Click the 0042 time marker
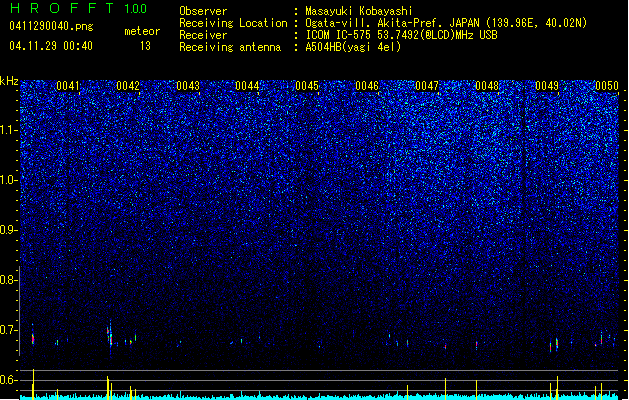 [x=128, y=86]
